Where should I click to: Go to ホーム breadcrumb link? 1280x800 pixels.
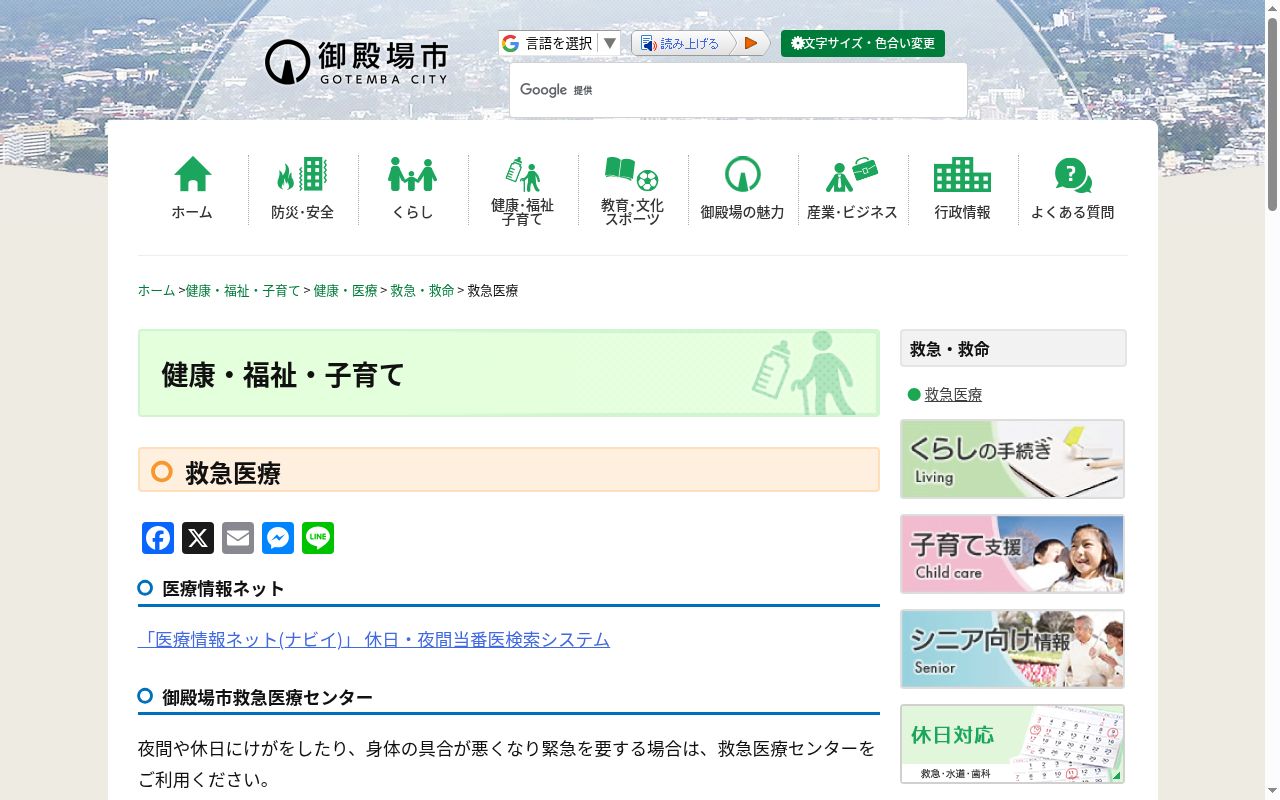click(156, 291)
